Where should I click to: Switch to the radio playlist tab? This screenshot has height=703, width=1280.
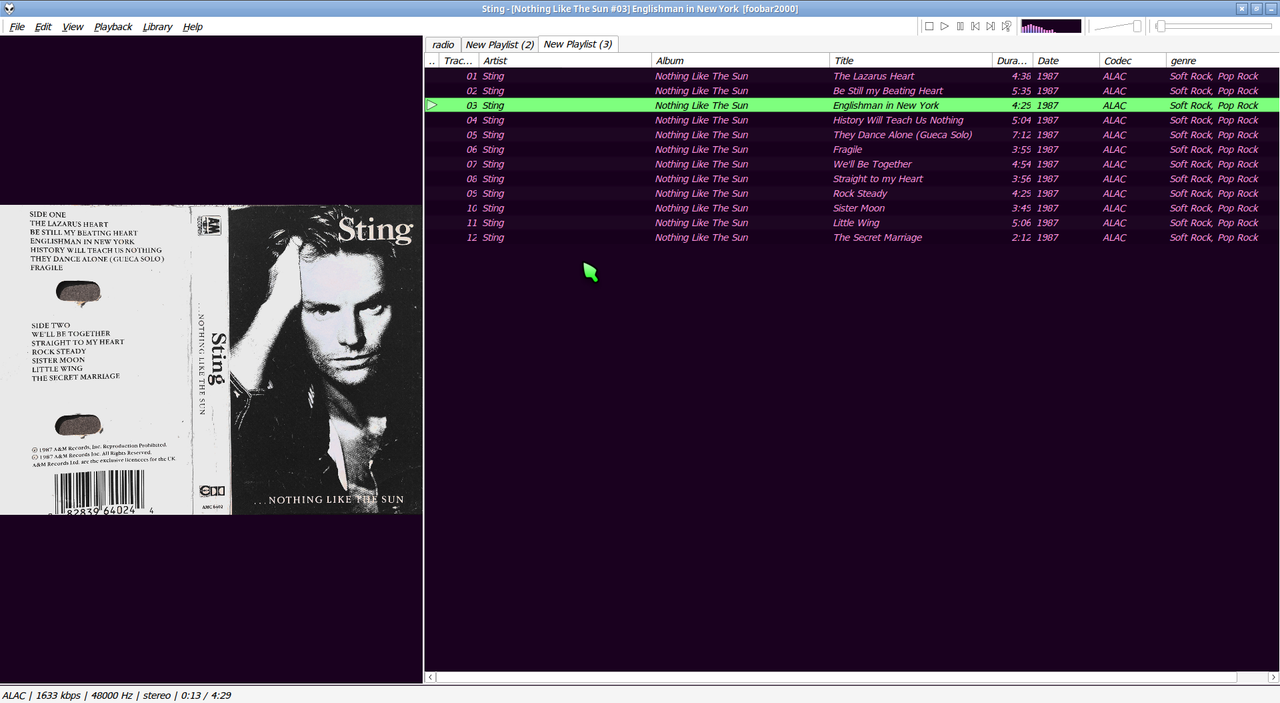point(443,44)
